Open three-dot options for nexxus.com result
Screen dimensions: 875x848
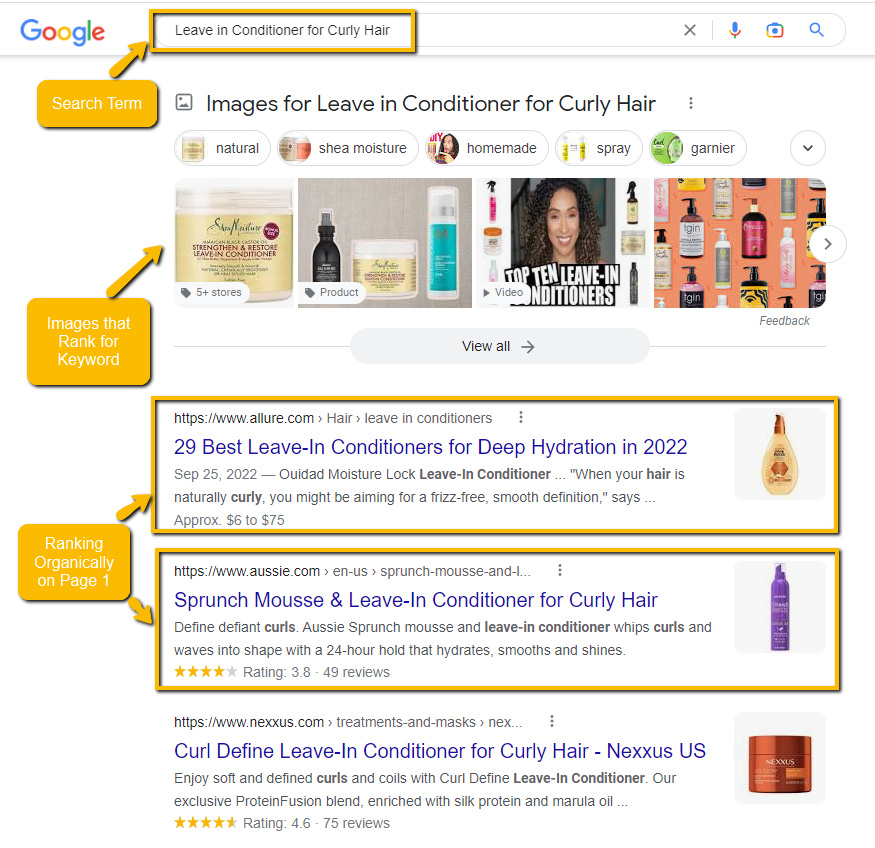coord(552,721)
